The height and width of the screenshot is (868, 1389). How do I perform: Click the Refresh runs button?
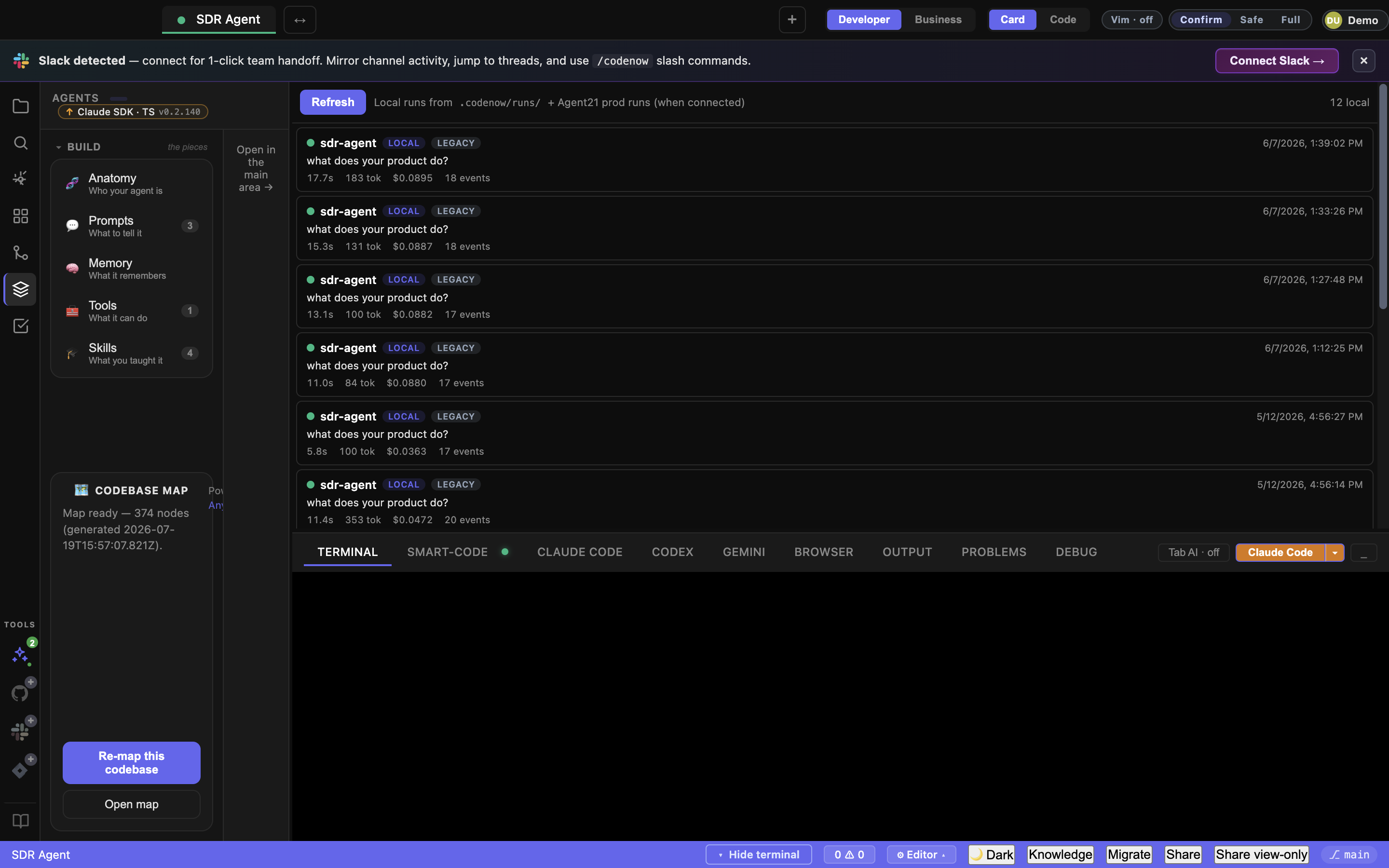point(333,102)
